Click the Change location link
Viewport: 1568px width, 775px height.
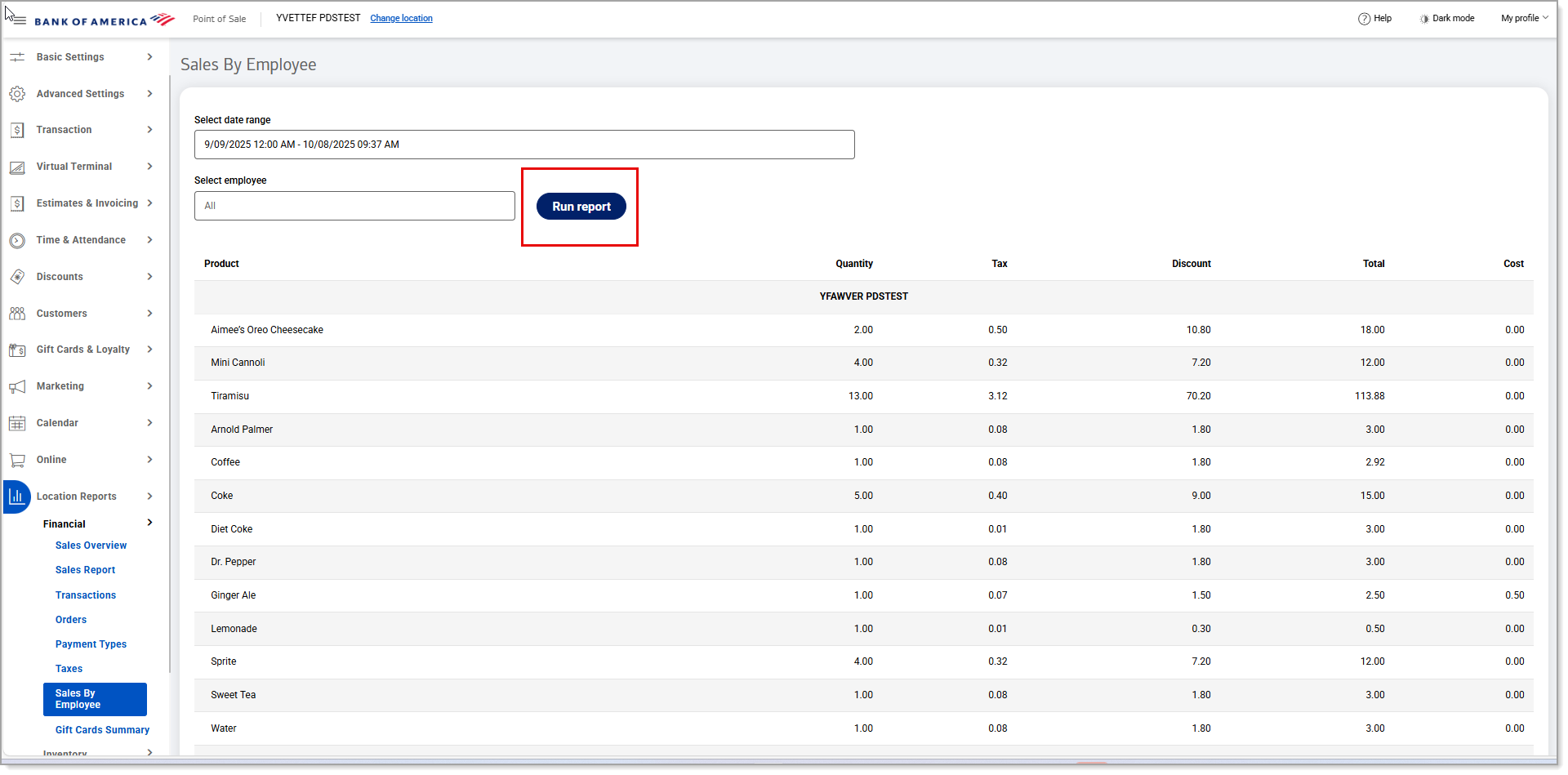[x=401, y=19]
